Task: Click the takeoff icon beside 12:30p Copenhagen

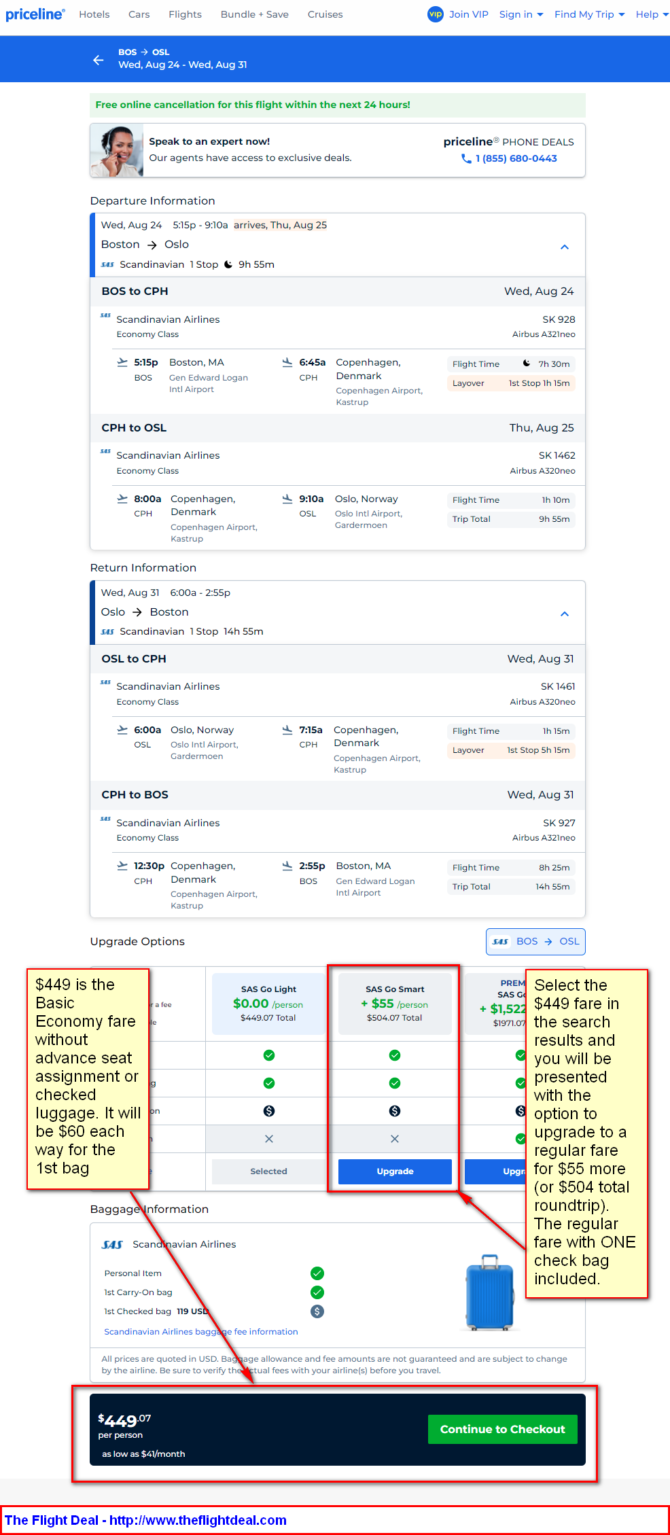Action: point(123,865)
